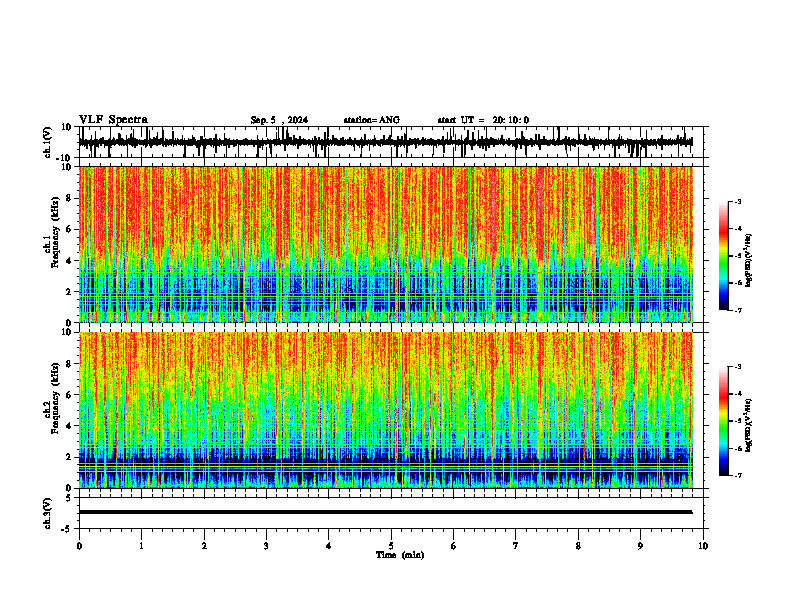Screen dimensions: 792x612
Task: Click the date text "Sep. 5 , 2024"
Action: [279, 120]
